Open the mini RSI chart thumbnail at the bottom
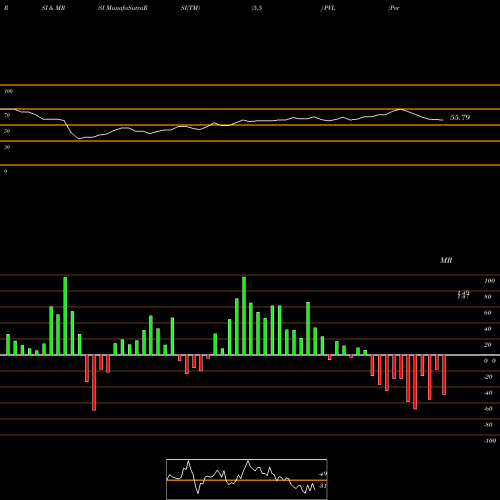Screen dimensions: 500x500 tap(247, 479)
